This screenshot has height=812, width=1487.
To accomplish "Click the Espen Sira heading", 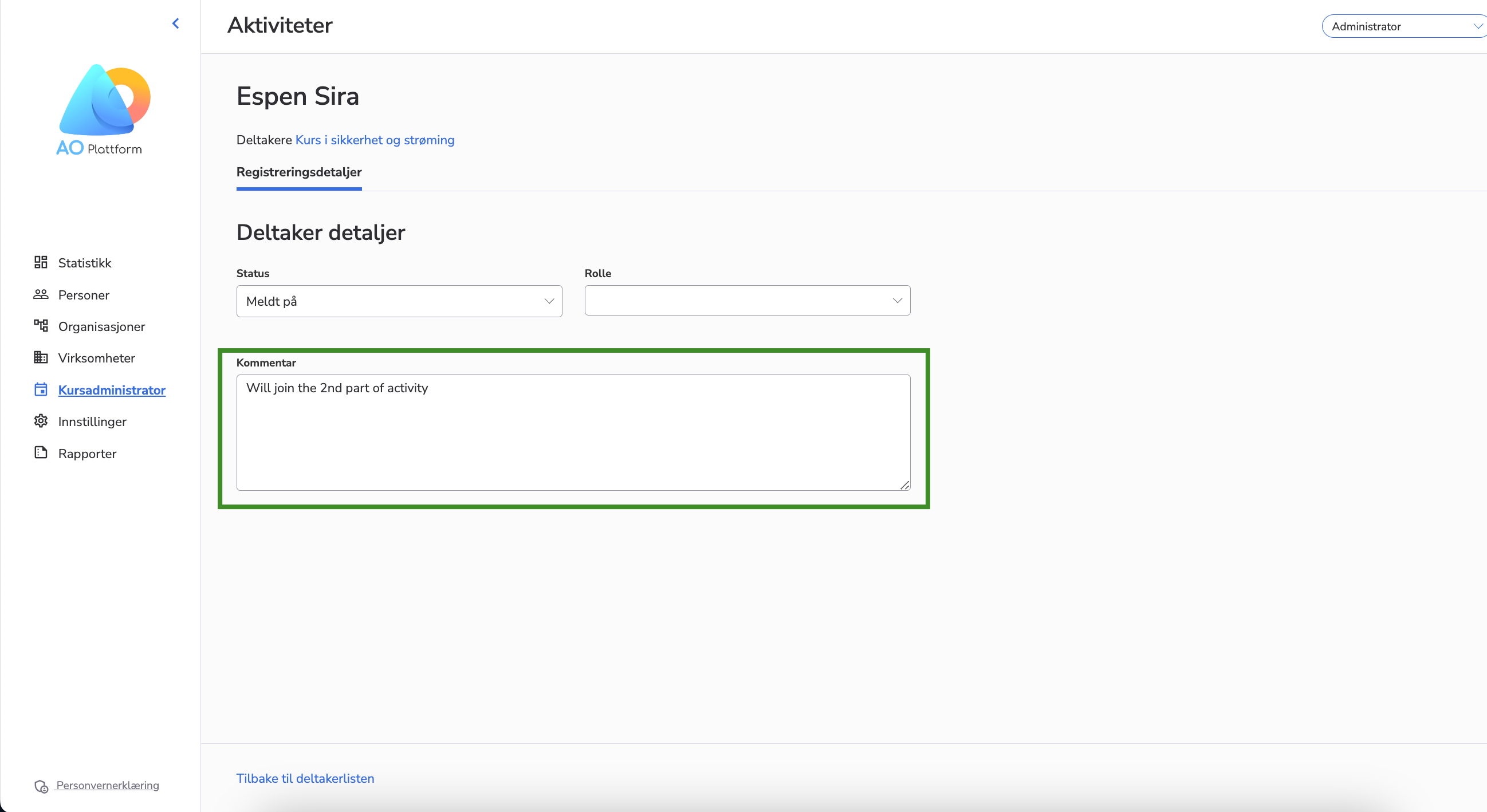I will pos(298,96).
